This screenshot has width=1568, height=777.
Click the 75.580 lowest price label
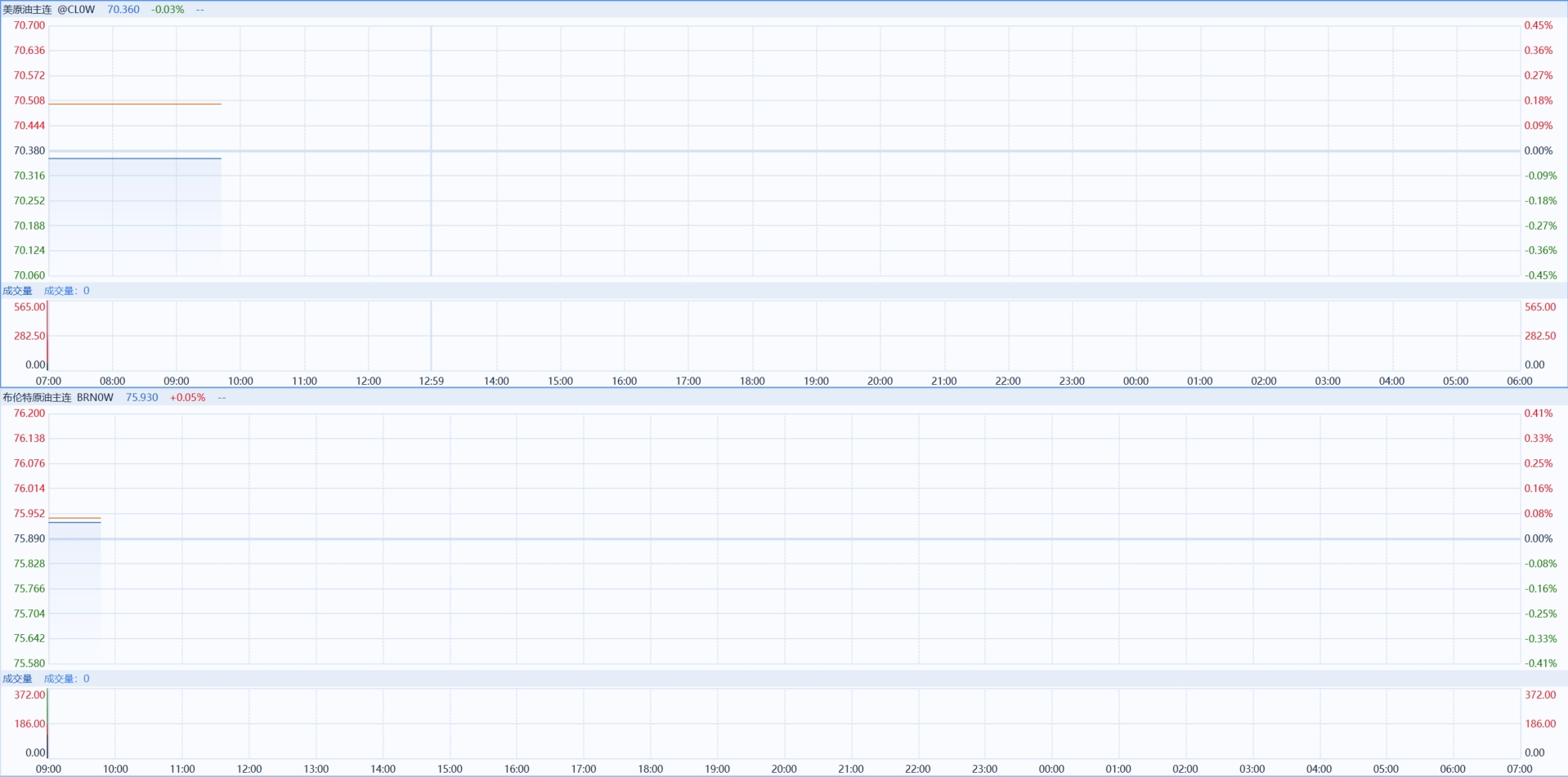(x=29, y=663)
